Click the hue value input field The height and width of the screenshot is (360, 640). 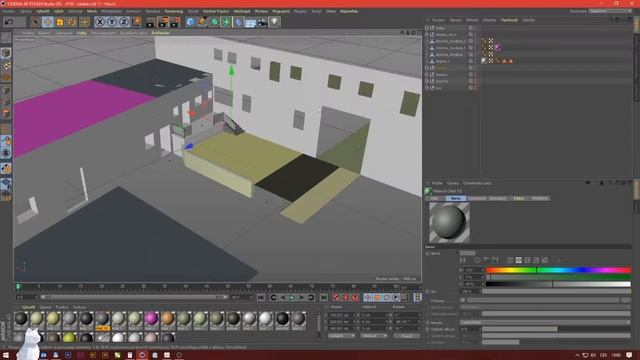(x=472, y=270)
